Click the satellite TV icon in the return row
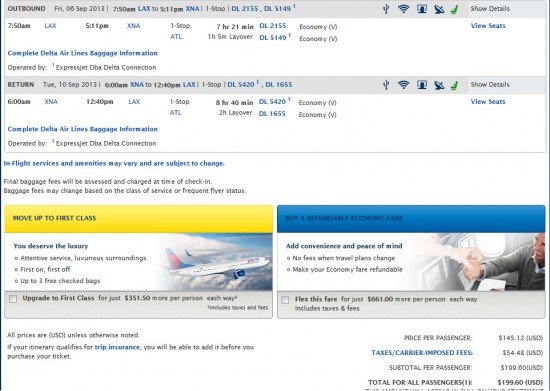Screen dimensions: 550x391 click(x=439, y=85)
